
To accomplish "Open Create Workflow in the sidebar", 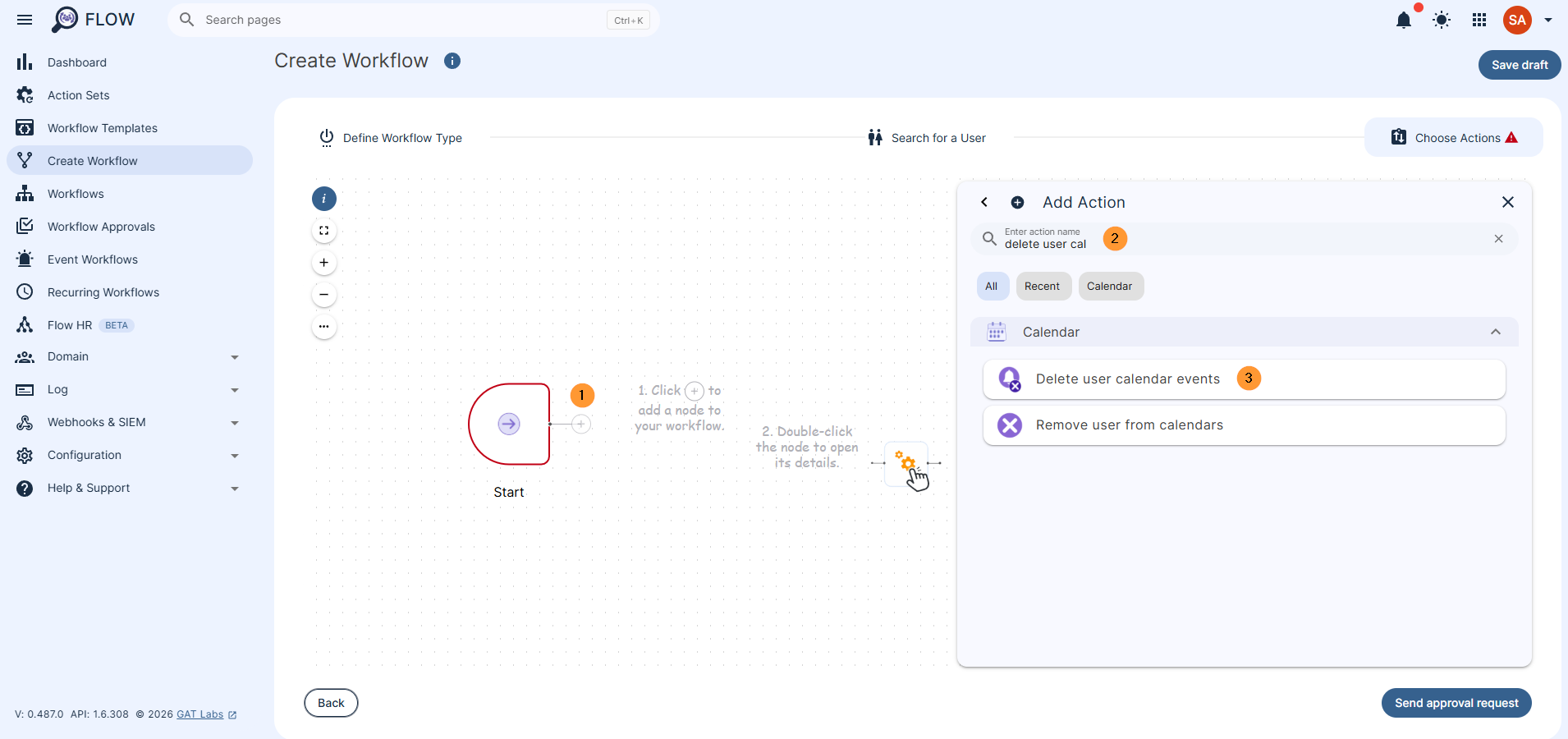I will pos(130,161).
